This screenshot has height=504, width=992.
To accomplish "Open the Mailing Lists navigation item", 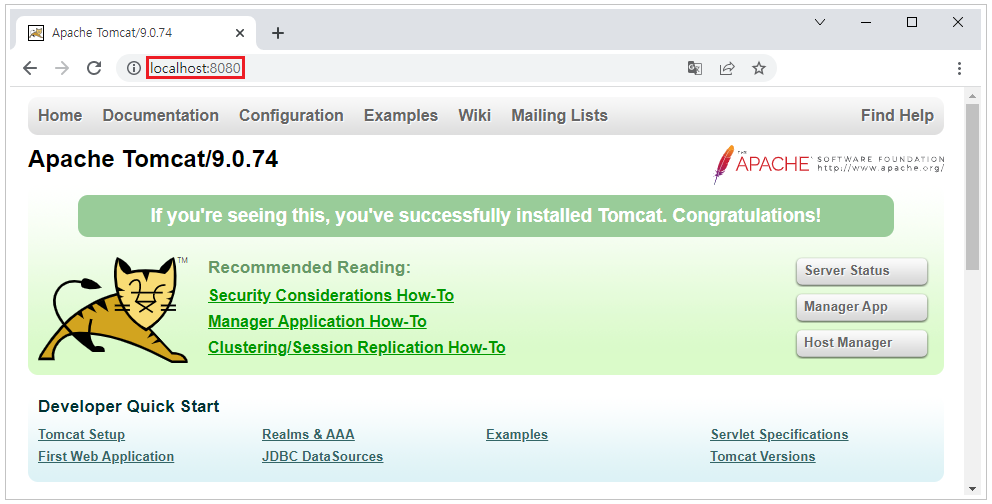I will pos(559,115).
